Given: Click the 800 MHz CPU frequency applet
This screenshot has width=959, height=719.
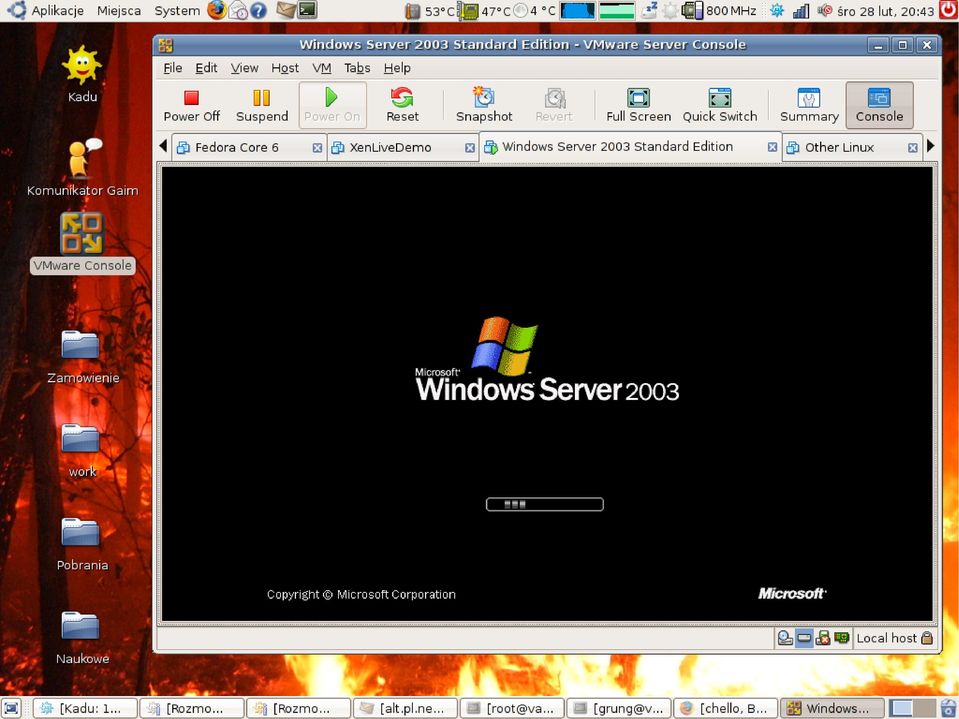Looking at the screenshot, I should (719, 10).
